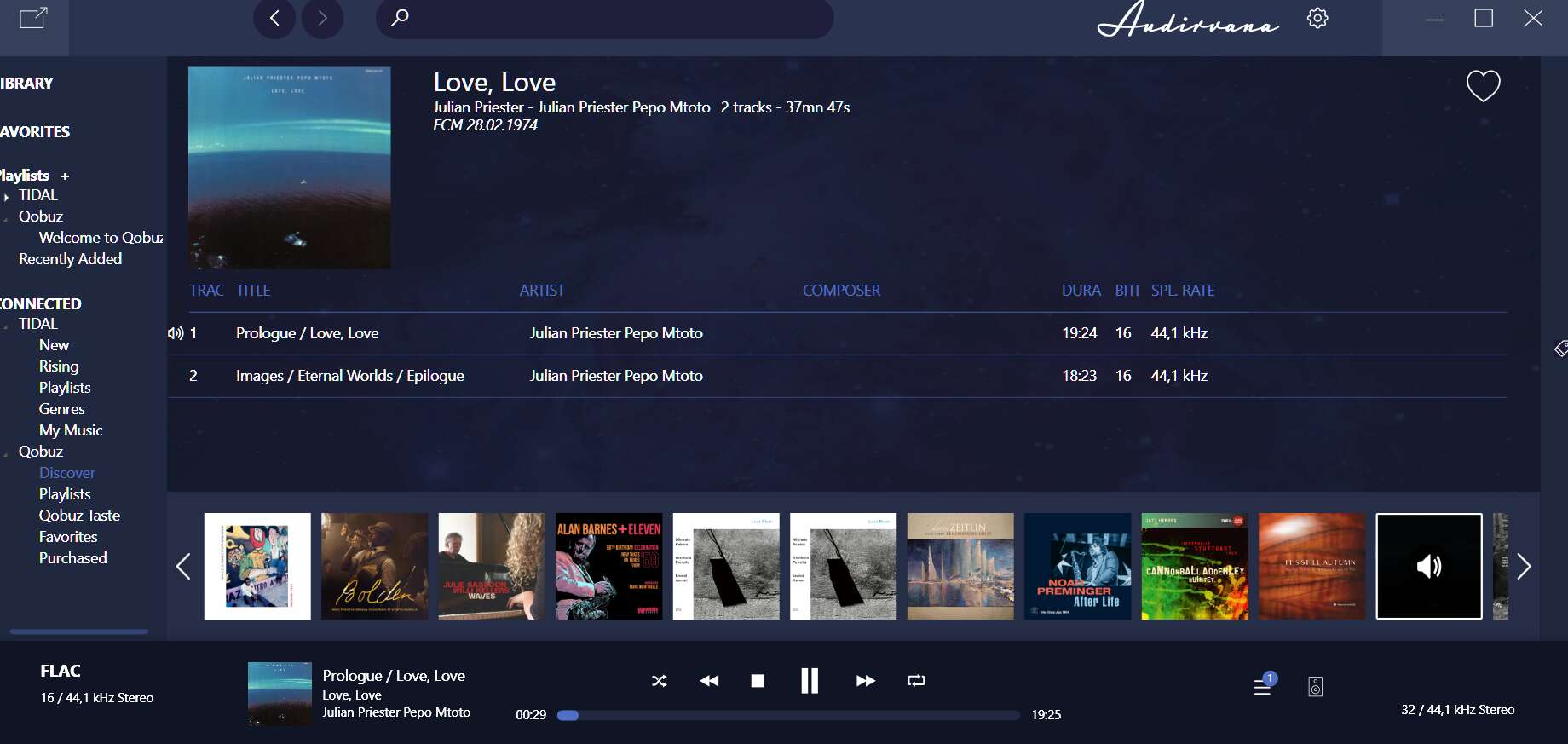This screenshot has height=744, width=1568.
Task: Sort by Title column header
Action: pos(253,291)
